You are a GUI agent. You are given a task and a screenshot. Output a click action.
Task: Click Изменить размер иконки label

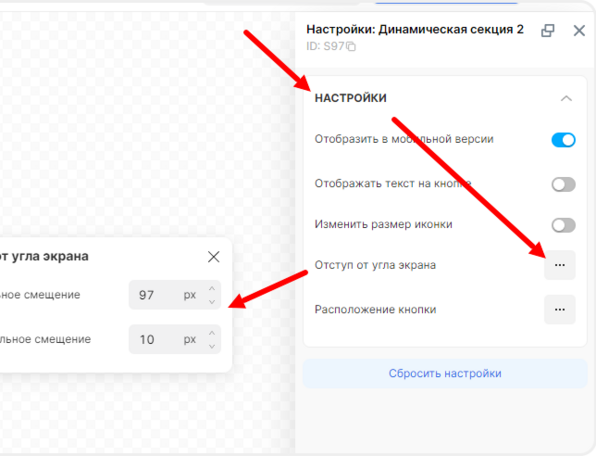tap(384, 224)
